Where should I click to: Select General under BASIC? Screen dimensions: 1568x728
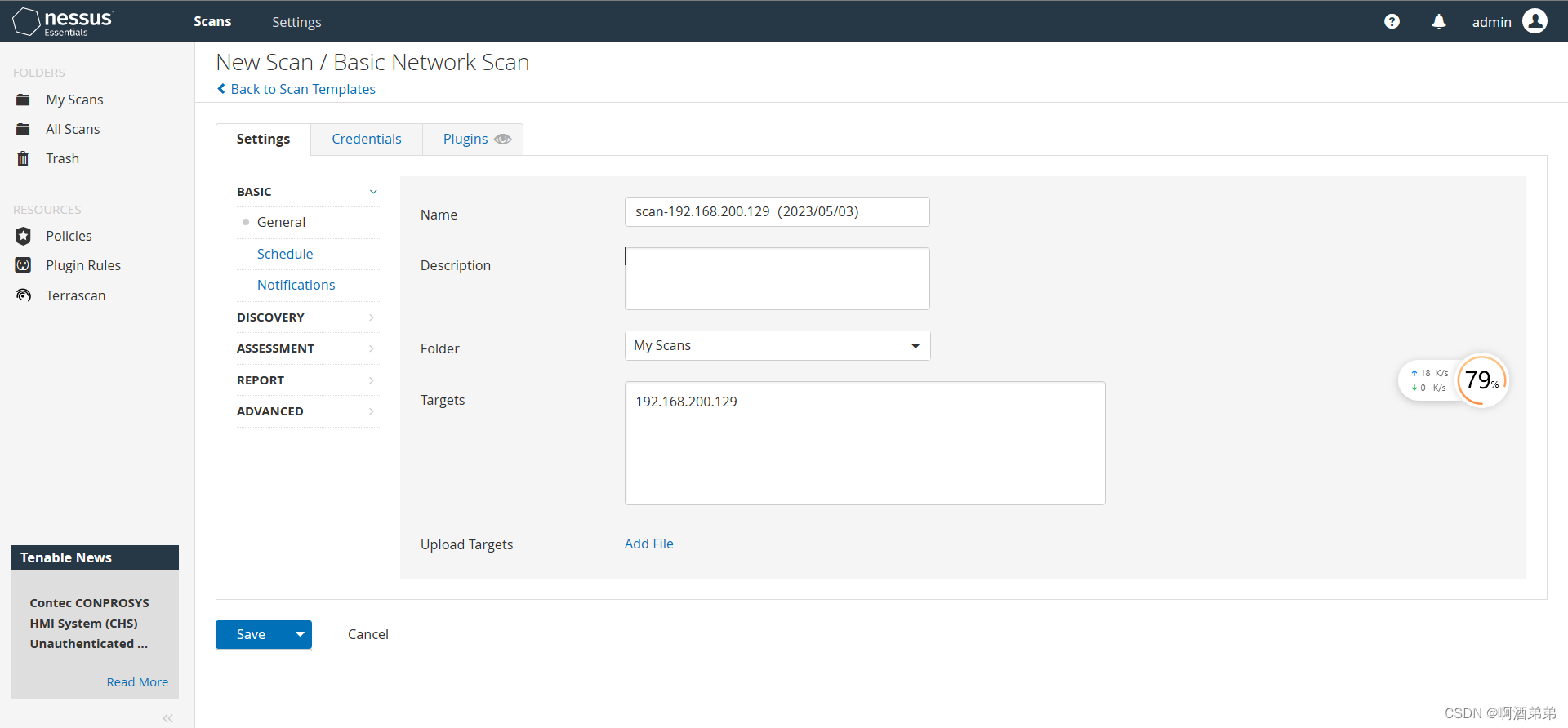(x=281, y=222)
